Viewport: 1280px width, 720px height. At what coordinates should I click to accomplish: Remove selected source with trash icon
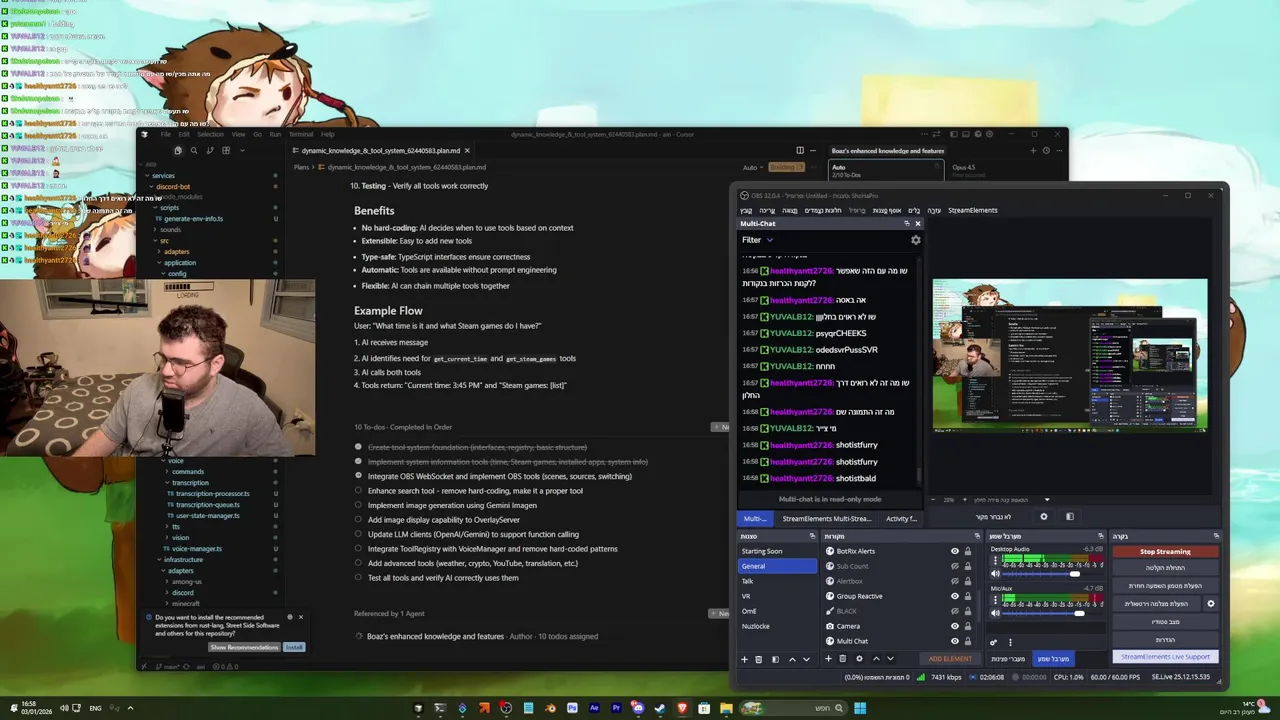(843, 659)
